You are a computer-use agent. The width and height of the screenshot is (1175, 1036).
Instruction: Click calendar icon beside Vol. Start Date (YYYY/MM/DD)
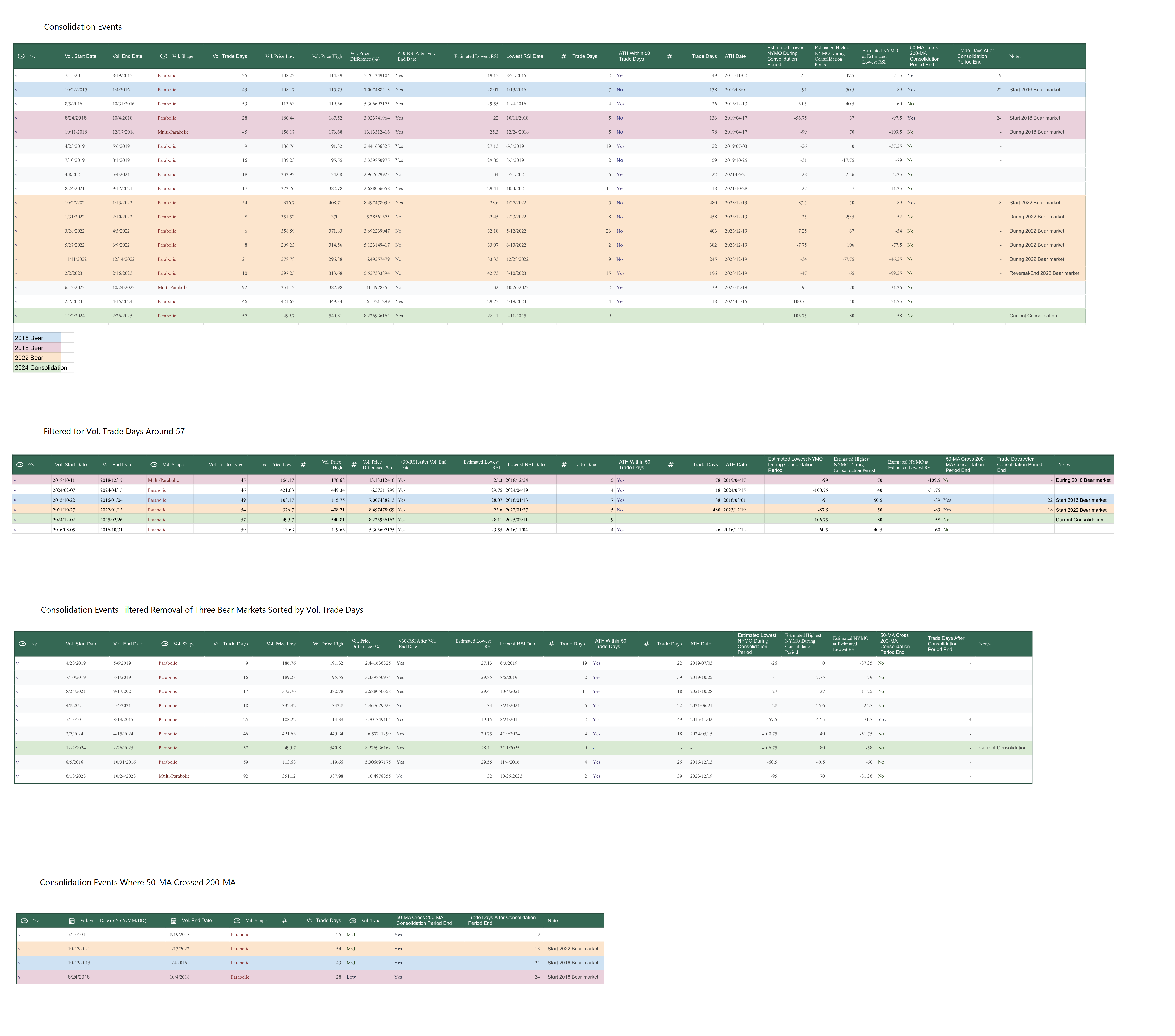point(72,921)
